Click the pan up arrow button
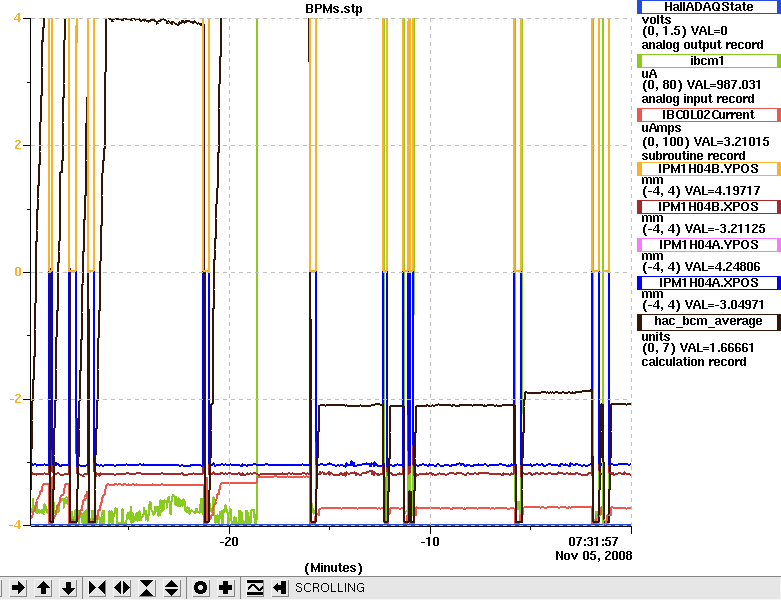This screenshot has width=781, height=600. (x=43, y=588)
